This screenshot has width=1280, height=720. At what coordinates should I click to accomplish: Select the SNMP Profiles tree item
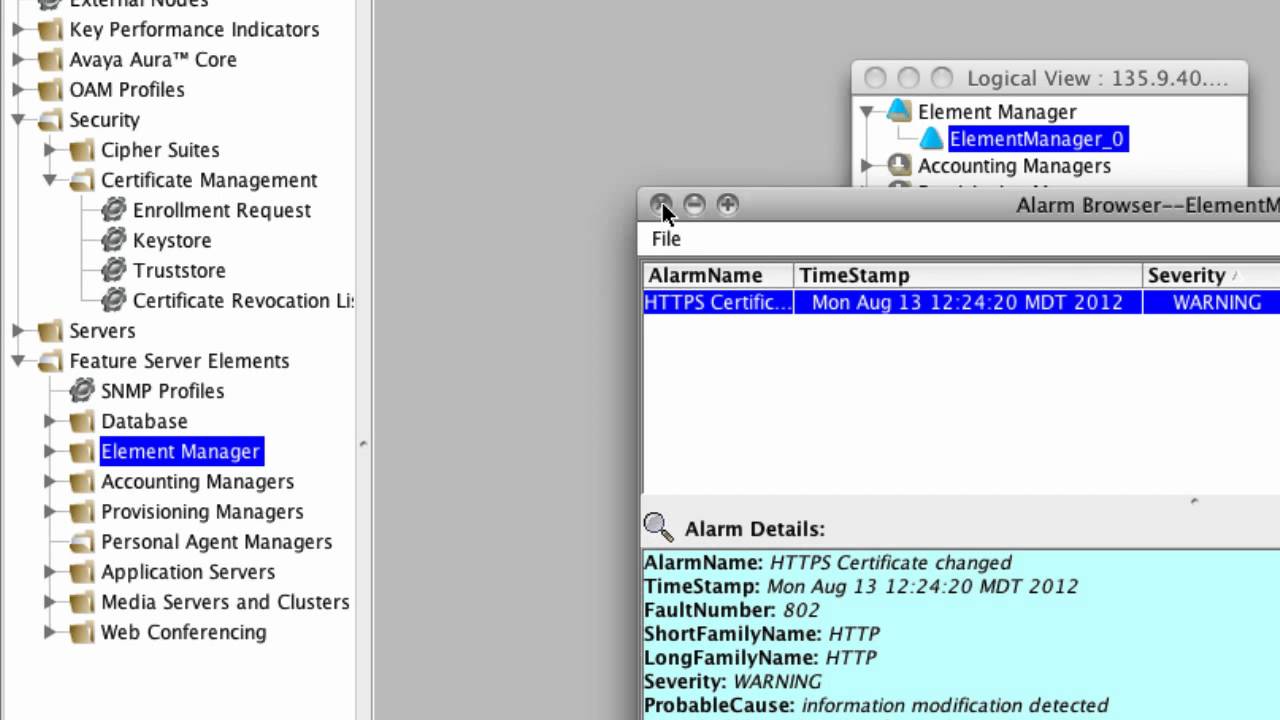click(162, 391)
